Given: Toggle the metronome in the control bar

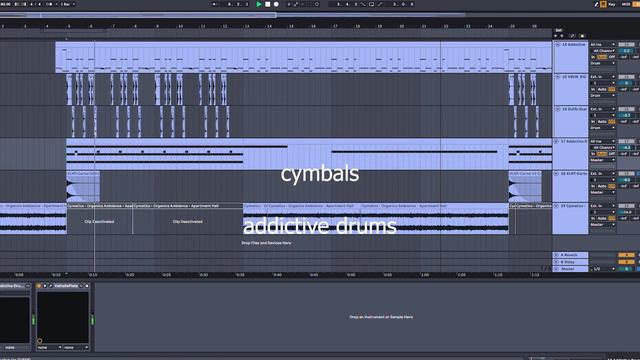Looking at the screenshot, I should tap(49, 4).
